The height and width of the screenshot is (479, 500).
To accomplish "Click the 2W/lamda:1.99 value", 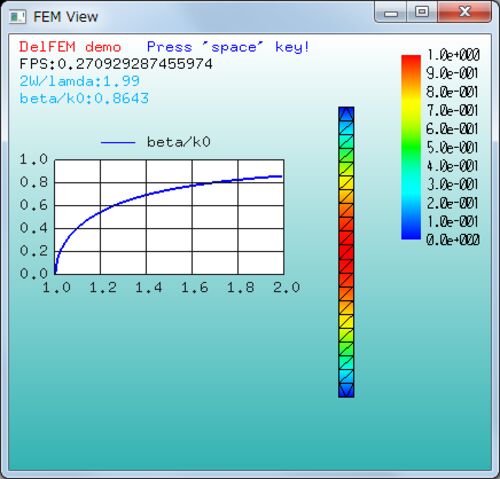I will pos(79,81).
